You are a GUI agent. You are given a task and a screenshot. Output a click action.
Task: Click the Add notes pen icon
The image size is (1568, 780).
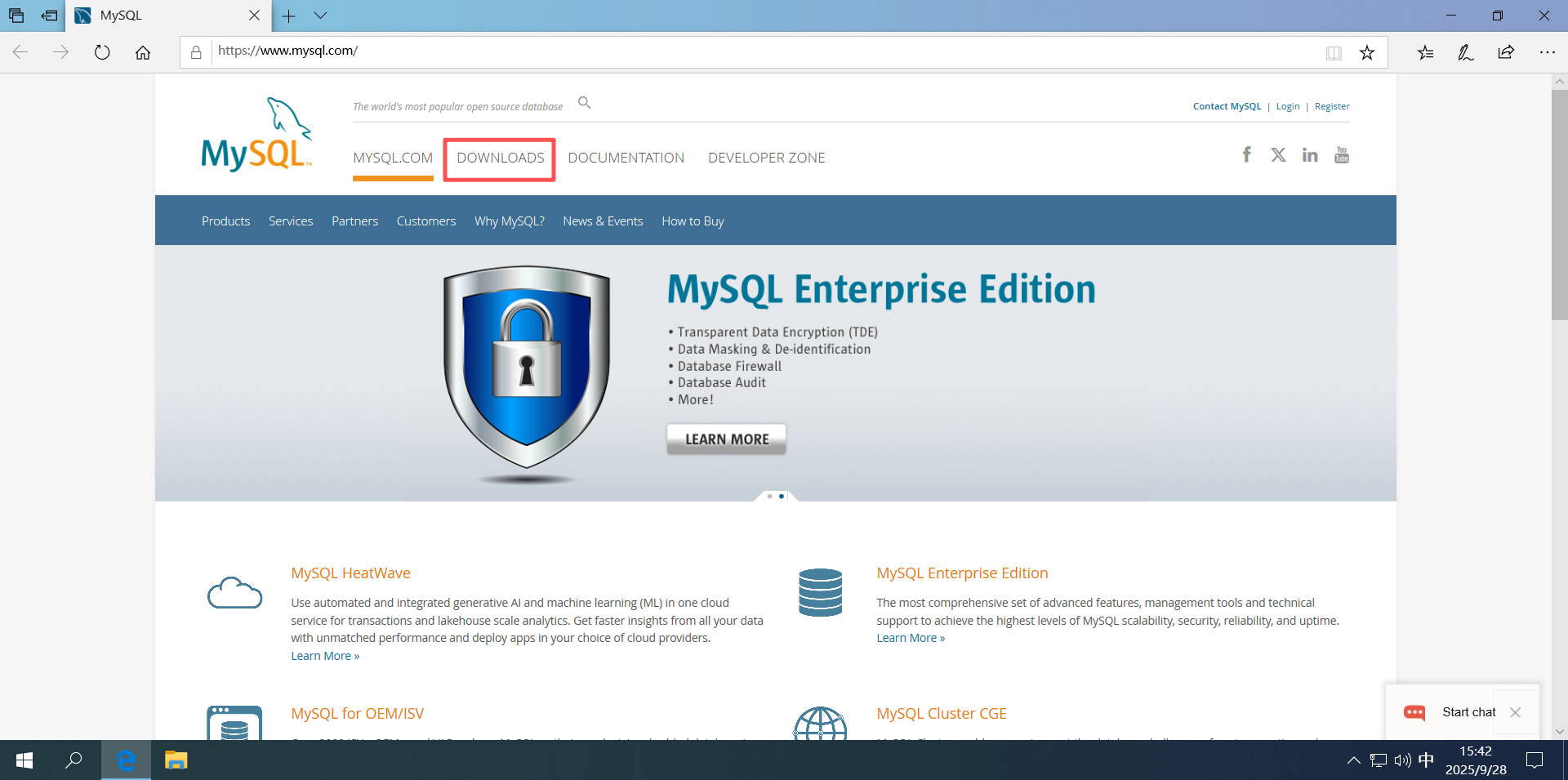[1466, 52]
